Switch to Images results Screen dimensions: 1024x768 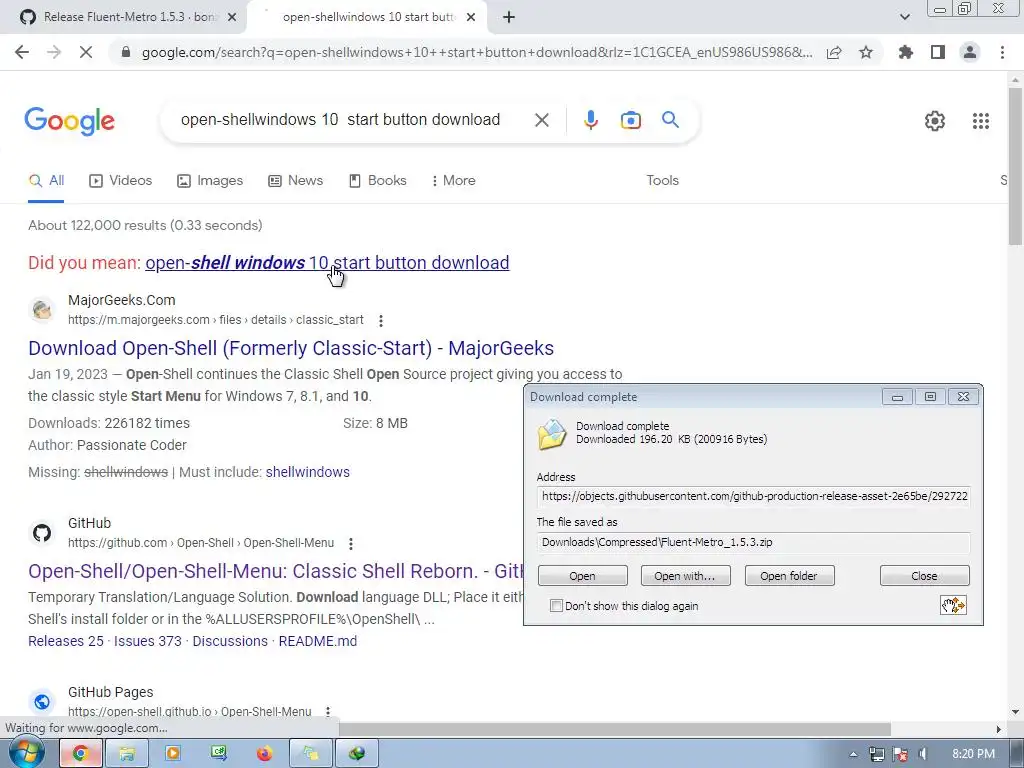point(210,180)
